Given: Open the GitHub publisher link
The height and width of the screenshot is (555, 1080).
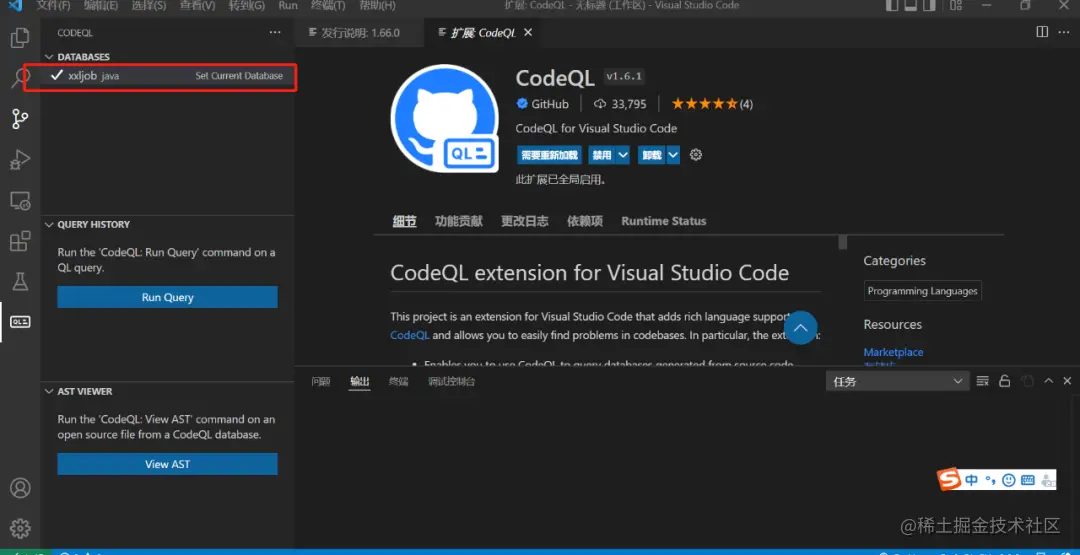Looking at the screenshot, I should tap(550, 104).
